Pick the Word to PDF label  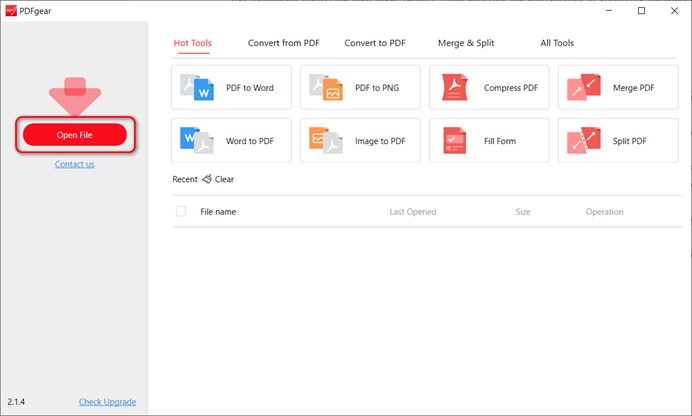click(250, 141)
